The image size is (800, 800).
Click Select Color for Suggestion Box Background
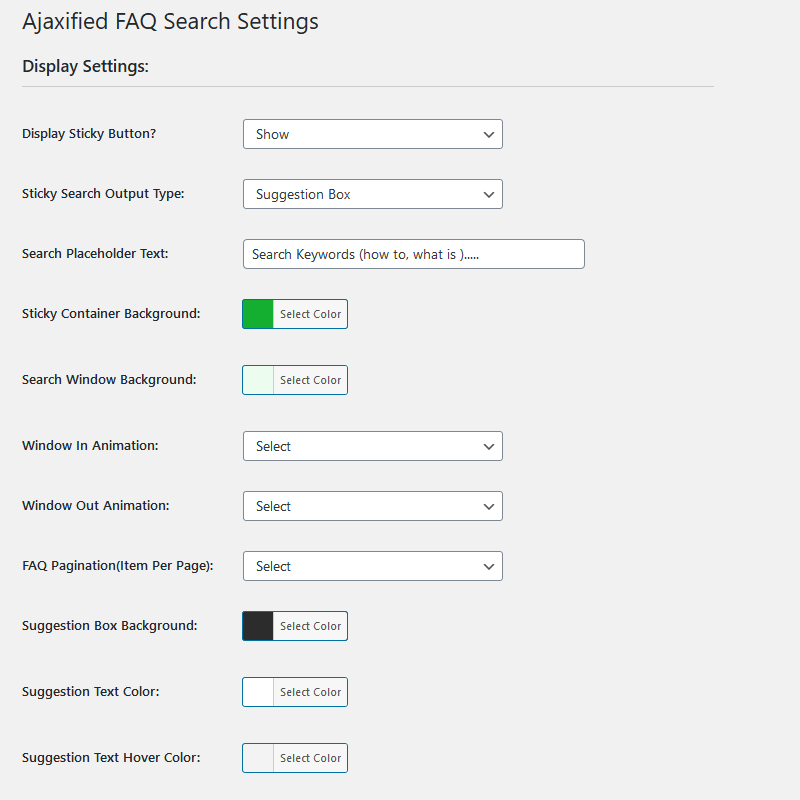point(310,625)
